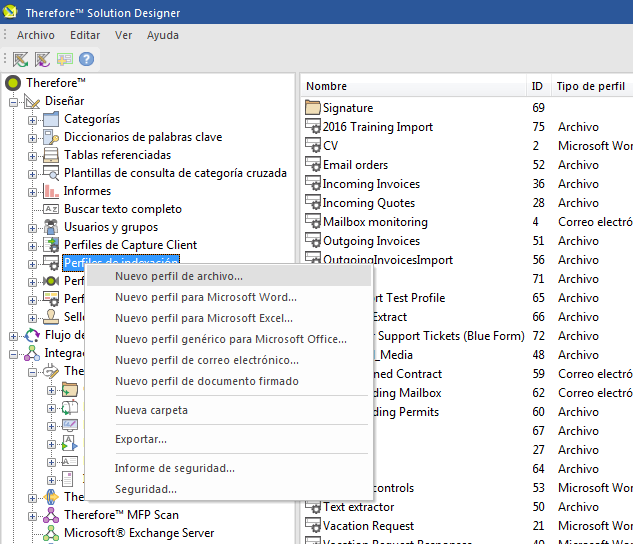The width and height of the screenshot is (633, 544).
Task: Click the Buscar texto completo icon
Action: [51, 209]
